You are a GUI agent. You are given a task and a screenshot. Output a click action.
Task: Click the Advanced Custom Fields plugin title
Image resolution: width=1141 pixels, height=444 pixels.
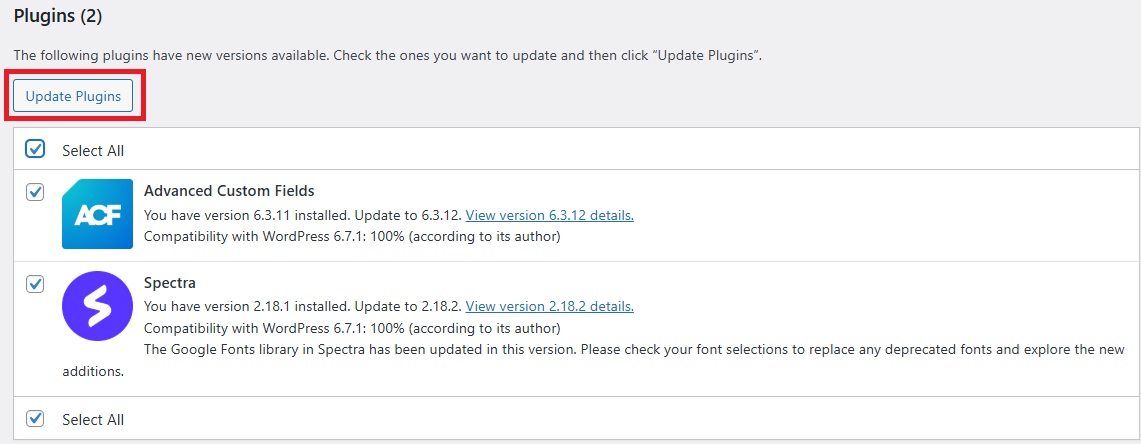(229, 191)
